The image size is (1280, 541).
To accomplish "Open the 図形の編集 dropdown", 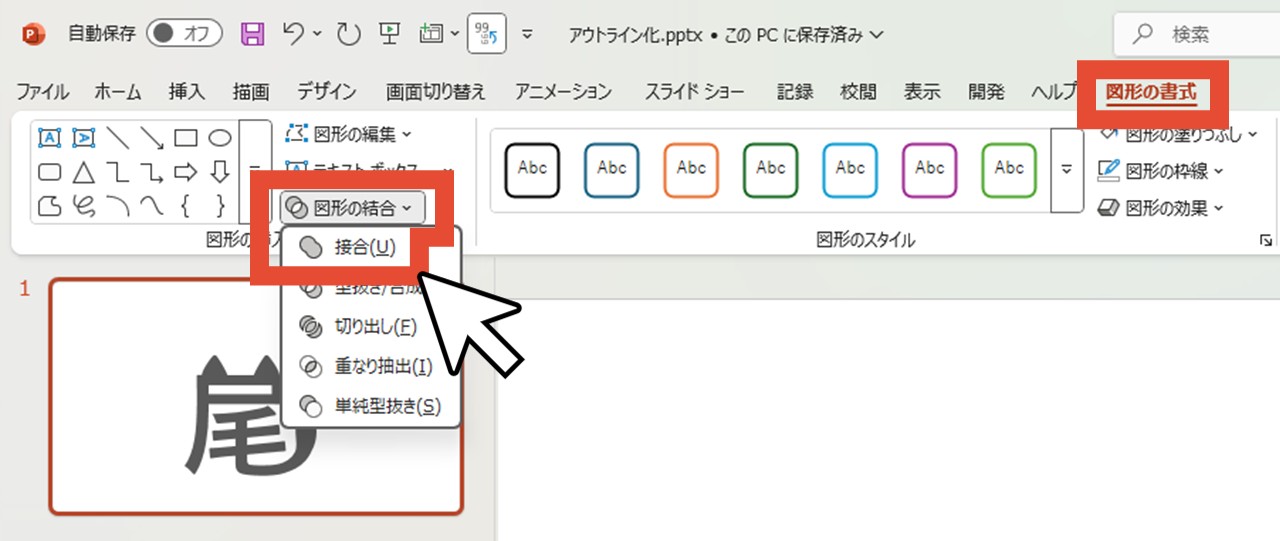I will click(x=349, y=133).
